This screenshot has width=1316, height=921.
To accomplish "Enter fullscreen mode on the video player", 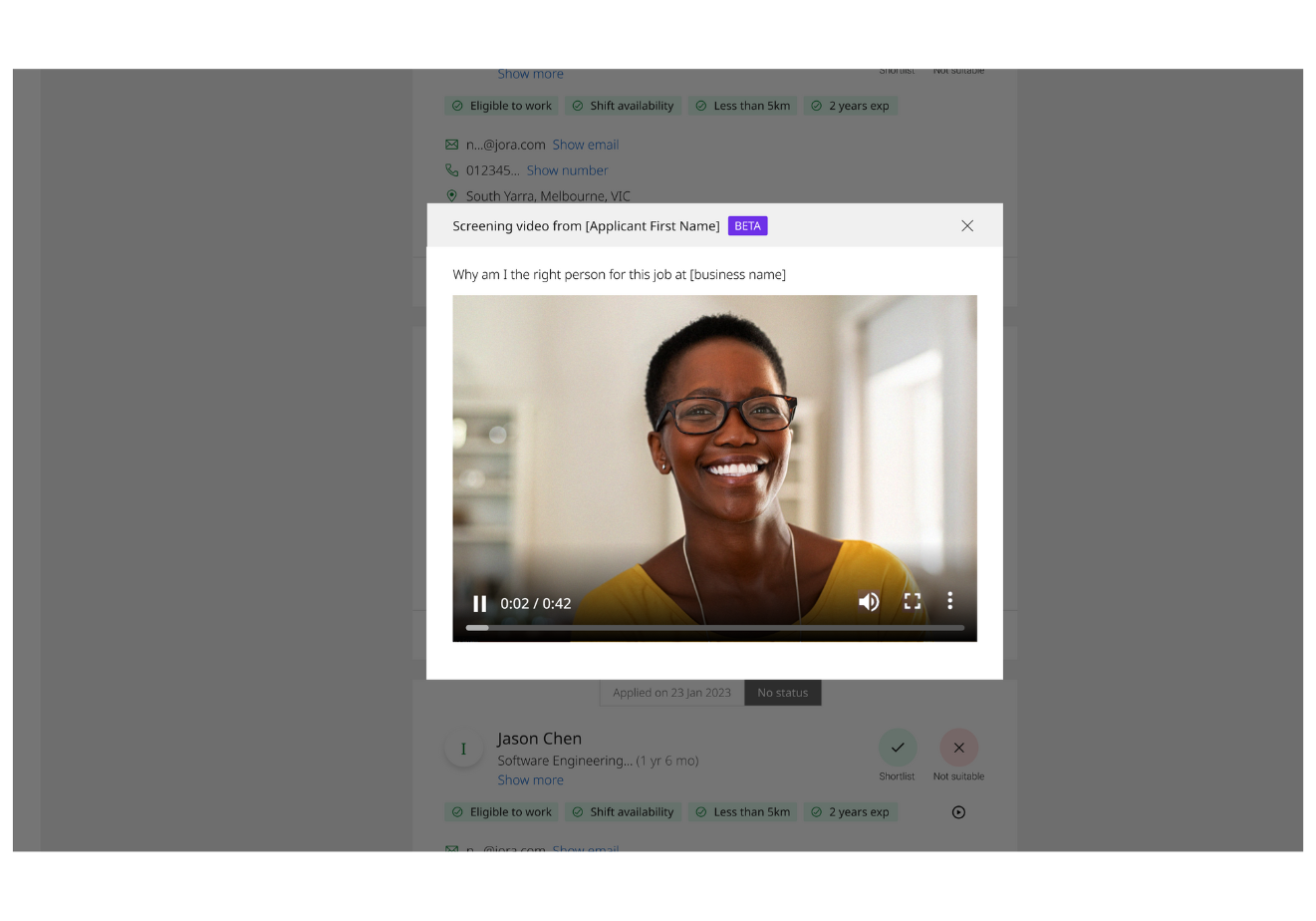I will click(x=912, y=602).
